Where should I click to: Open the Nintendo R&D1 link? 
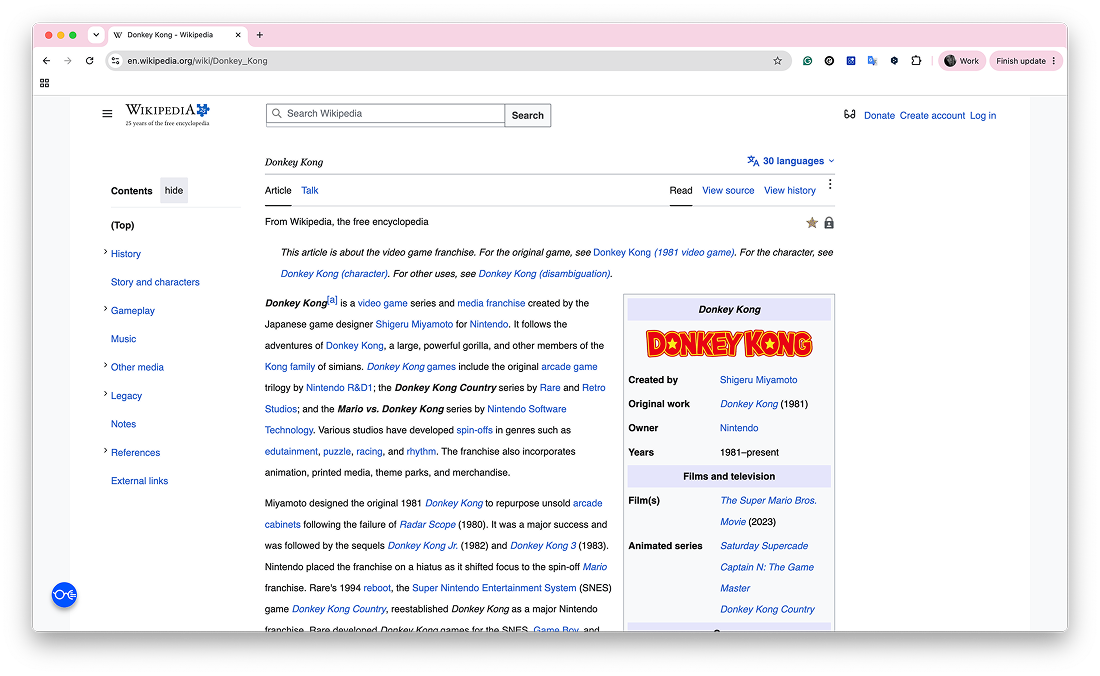pyautogui.click(x=339, y=388)
